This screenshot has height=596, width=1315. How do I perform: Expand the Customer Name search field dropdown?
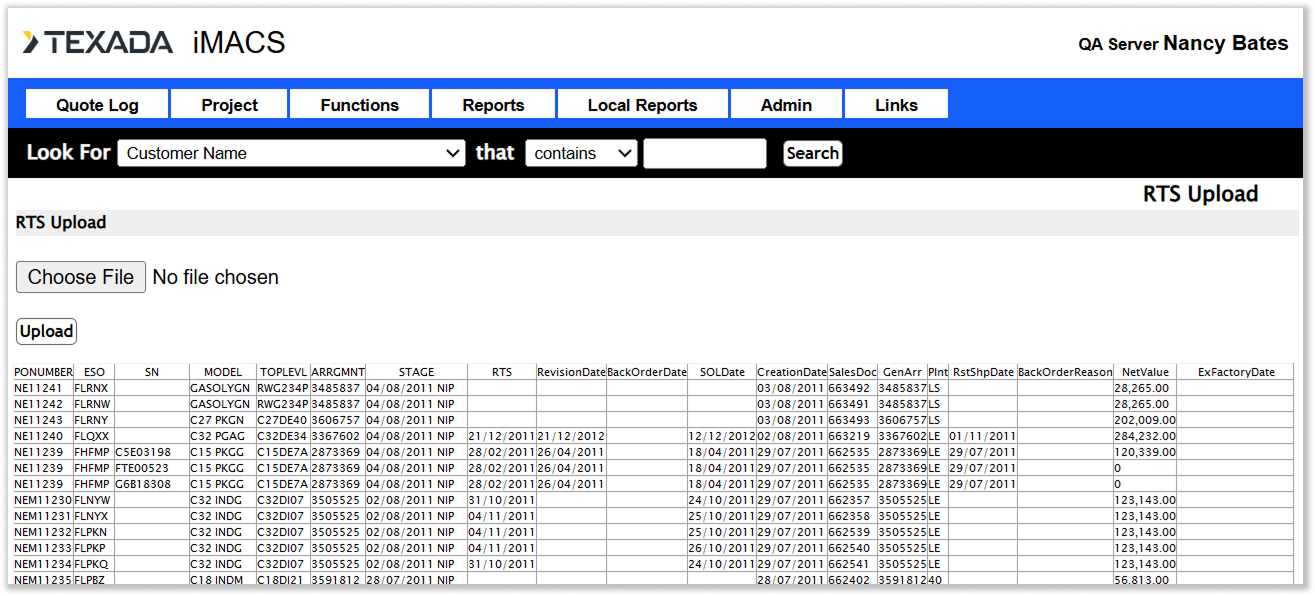[291, 153]
